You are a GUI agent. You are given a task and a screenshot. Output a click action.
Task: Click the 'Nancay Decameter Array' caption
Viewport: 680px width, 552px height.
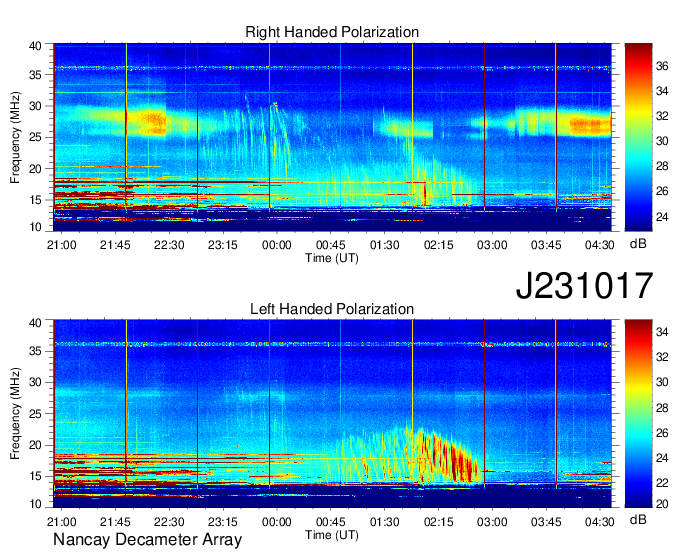coord(147,540)
